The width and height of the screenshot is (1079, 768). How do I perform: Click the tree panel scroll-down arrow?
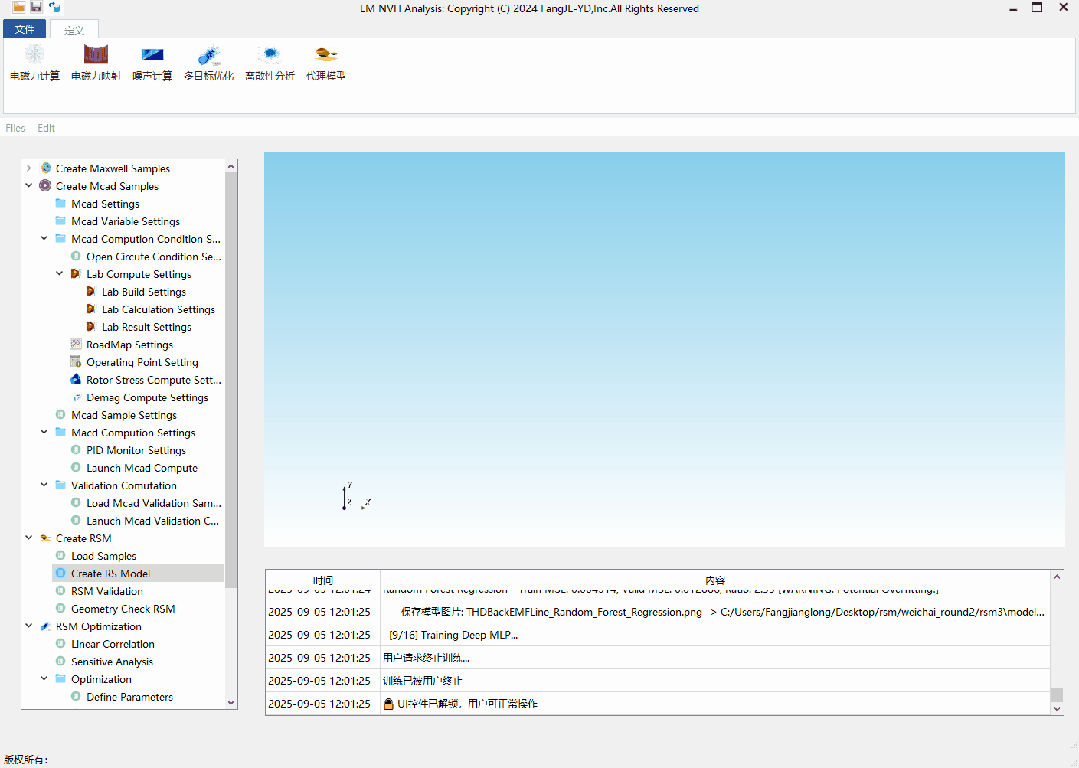pyautogui.click(x=231, y=703)
